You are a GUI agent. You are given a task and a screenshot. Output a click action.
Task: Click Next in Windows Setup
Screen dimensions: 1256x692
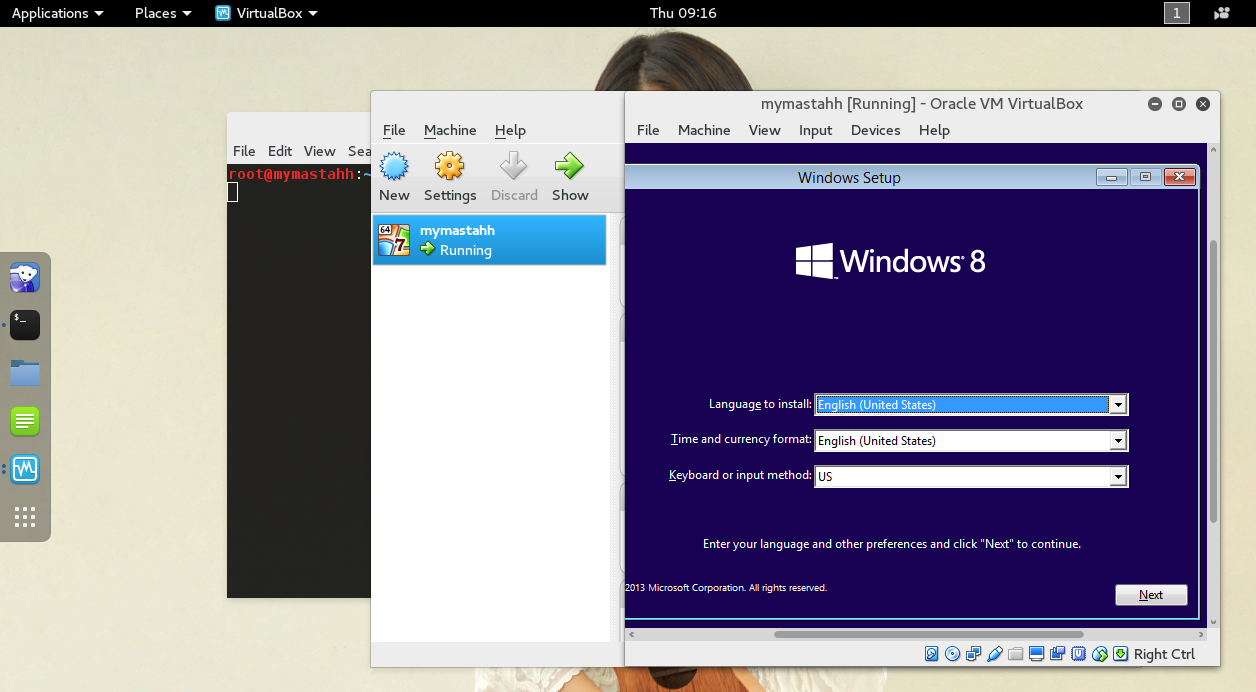(x=1151, y=595)
